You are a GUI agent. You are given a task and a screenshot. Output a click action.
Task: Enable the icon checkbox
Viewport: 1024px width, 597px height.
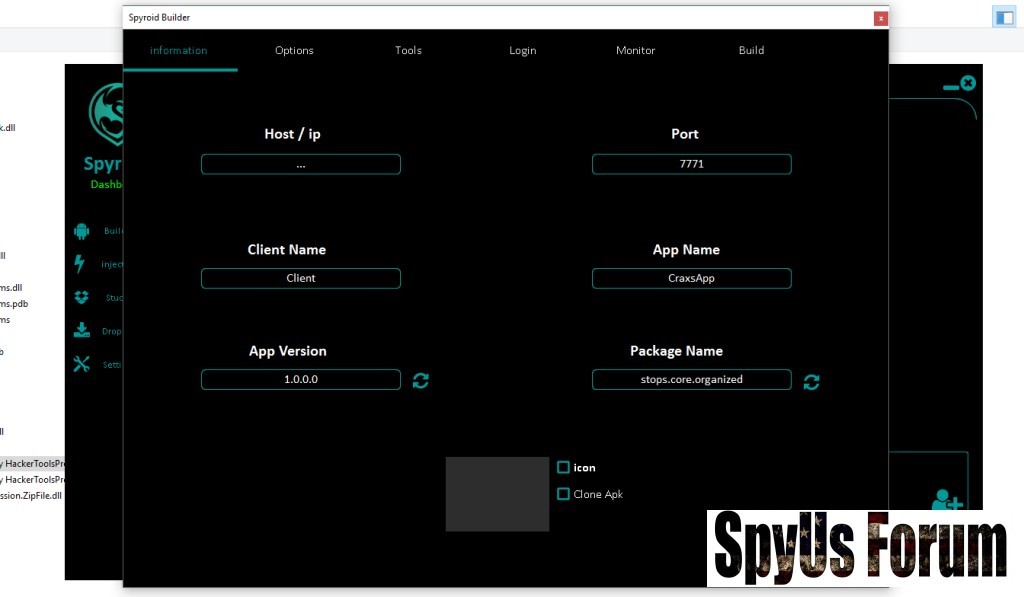(563, 467)
